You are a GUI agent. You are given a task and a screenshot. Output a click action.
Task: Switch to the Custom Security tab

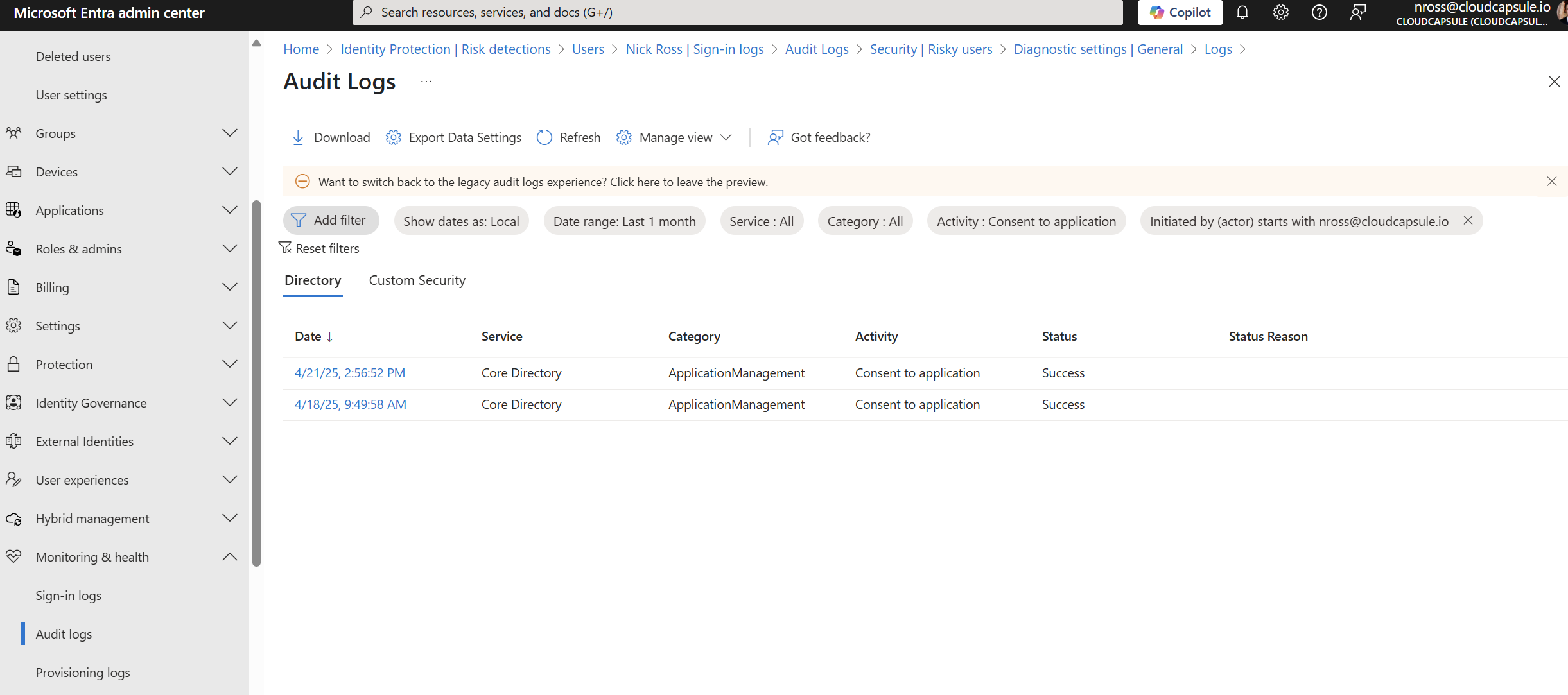(417, 280)
